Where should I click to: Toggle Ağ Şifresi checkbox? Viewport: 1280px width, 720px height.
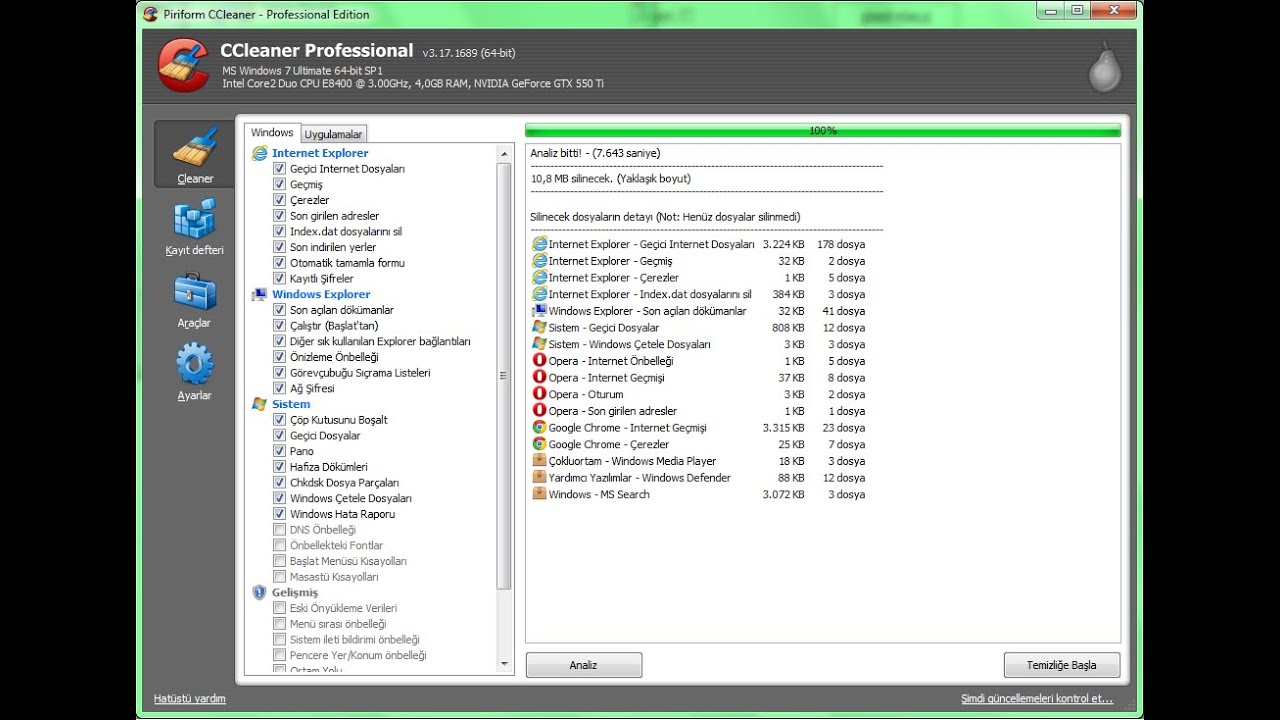[280, 388]
